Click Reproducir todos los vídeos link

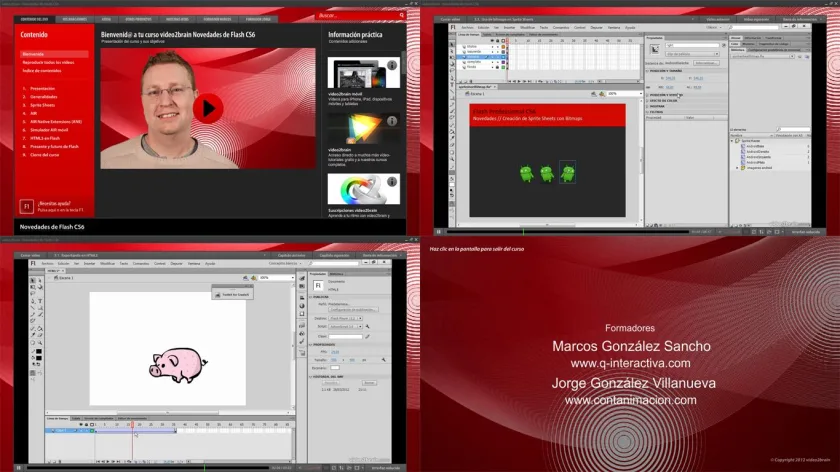pyautogui.click(x=48, y=62)
